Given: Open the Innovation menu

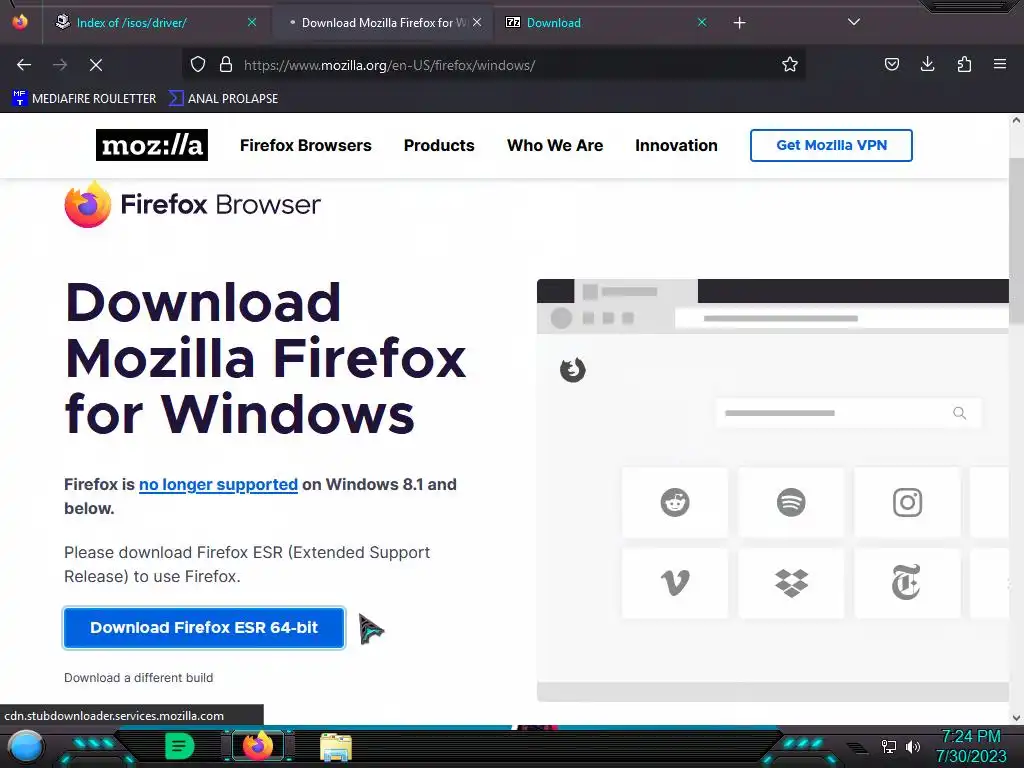Looking at the screenshot, I should pos(677,145).
